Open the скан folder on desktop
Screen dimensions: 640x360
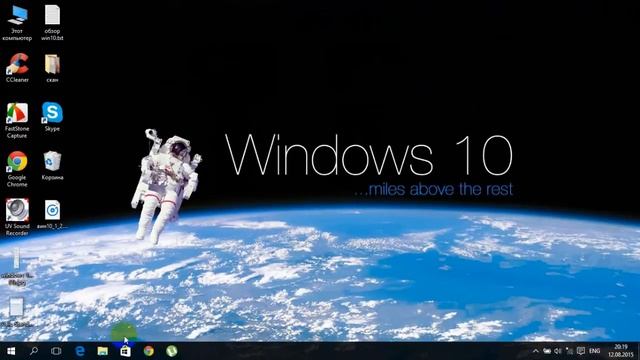tap(52, 68)
